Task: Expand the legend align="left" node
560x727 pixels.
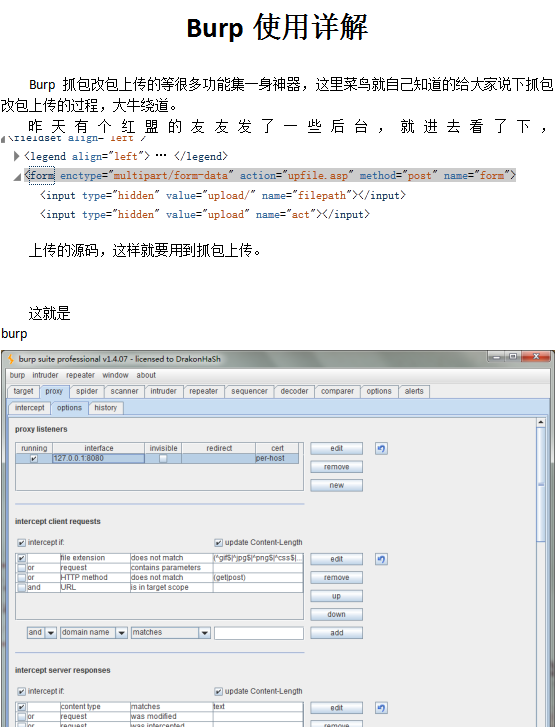Action: tap(17, 156)
